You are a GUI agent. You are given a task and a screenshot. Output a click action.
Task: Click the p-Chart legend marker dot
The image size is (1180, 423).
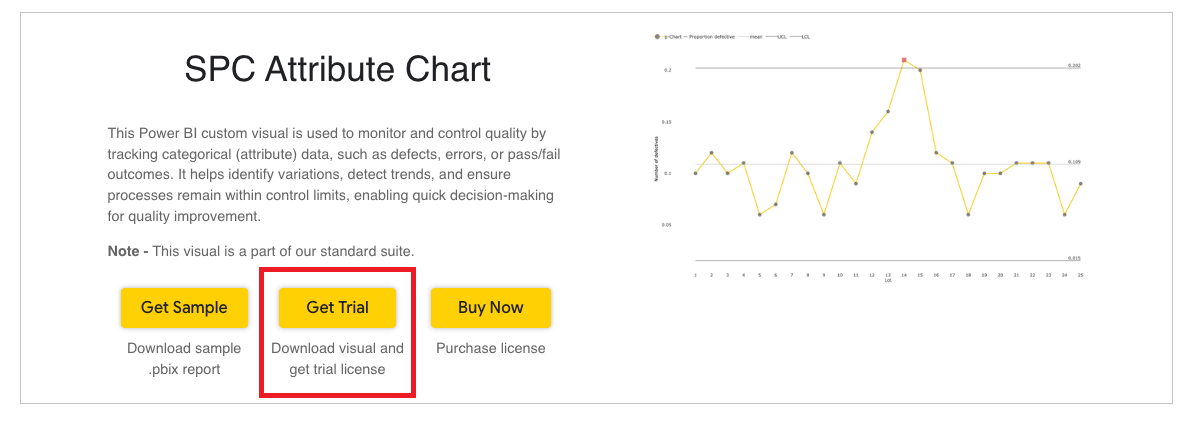656,36
